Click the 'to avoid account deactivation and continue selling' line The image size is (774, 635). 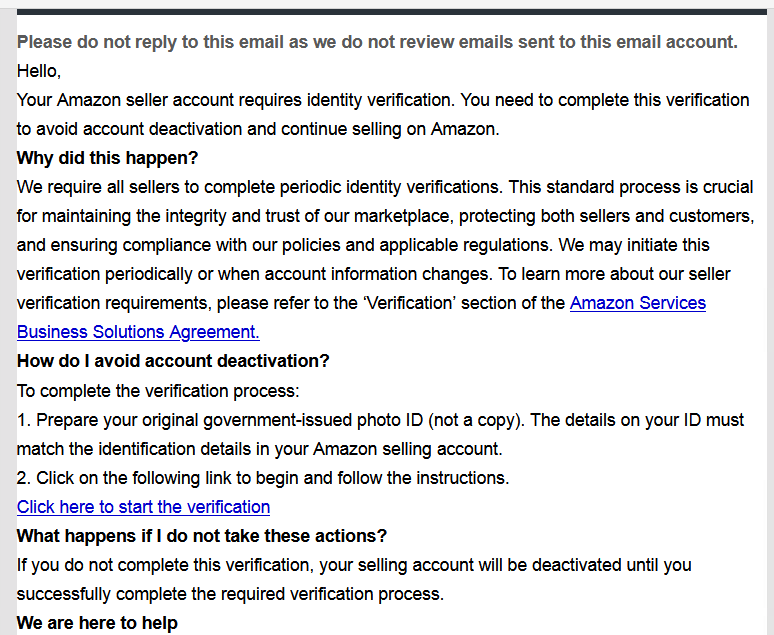258,129
